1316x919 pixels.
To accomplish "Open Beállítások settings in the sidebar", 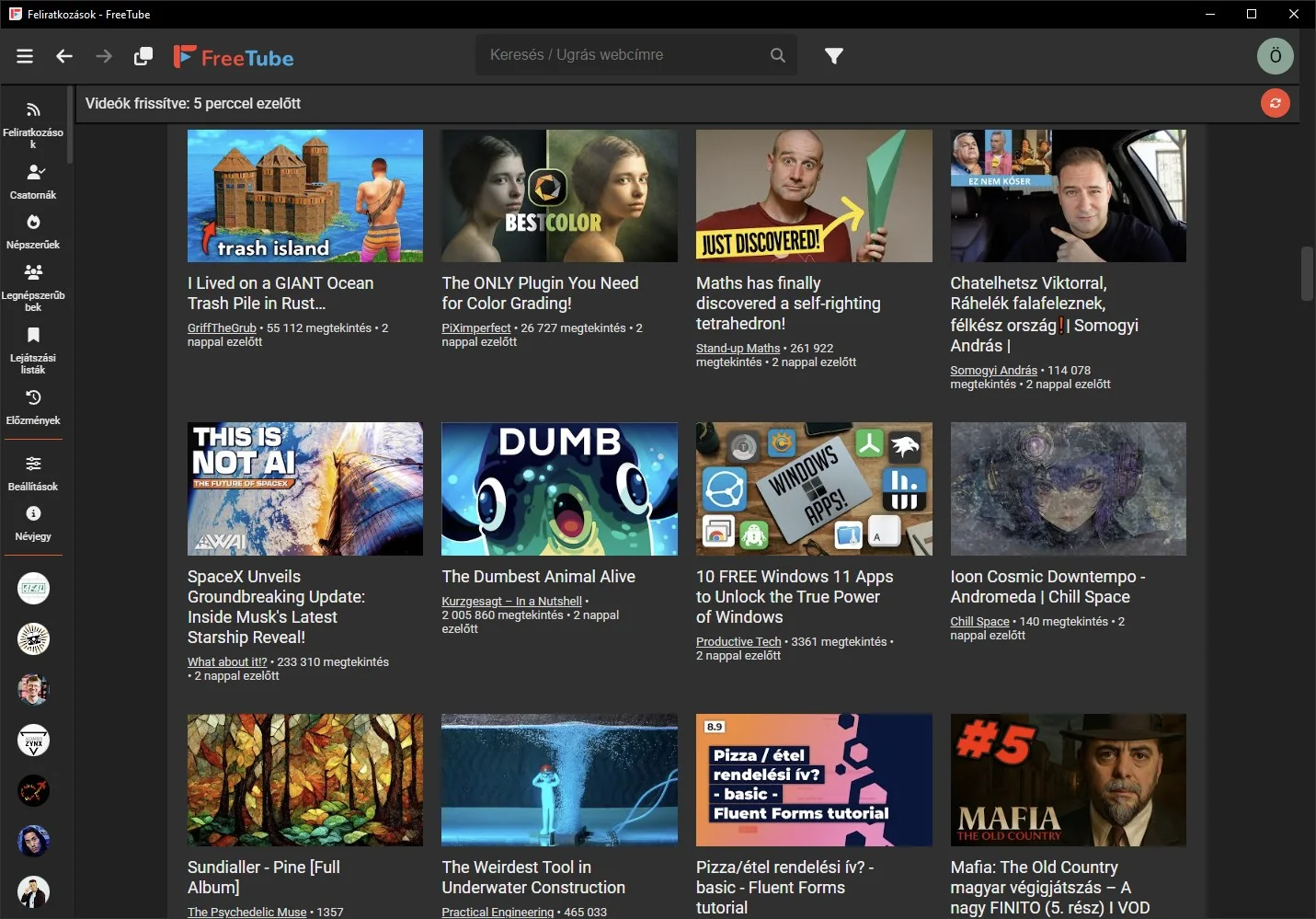I will (x=33, y=474).
